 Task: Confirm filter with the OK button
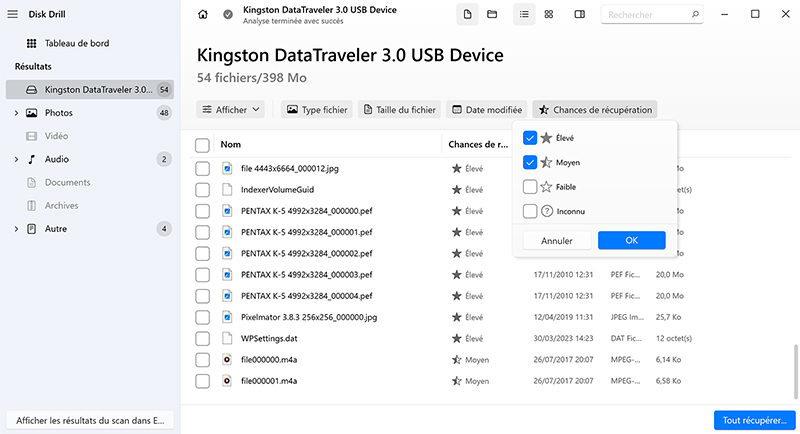click(631, 241)
